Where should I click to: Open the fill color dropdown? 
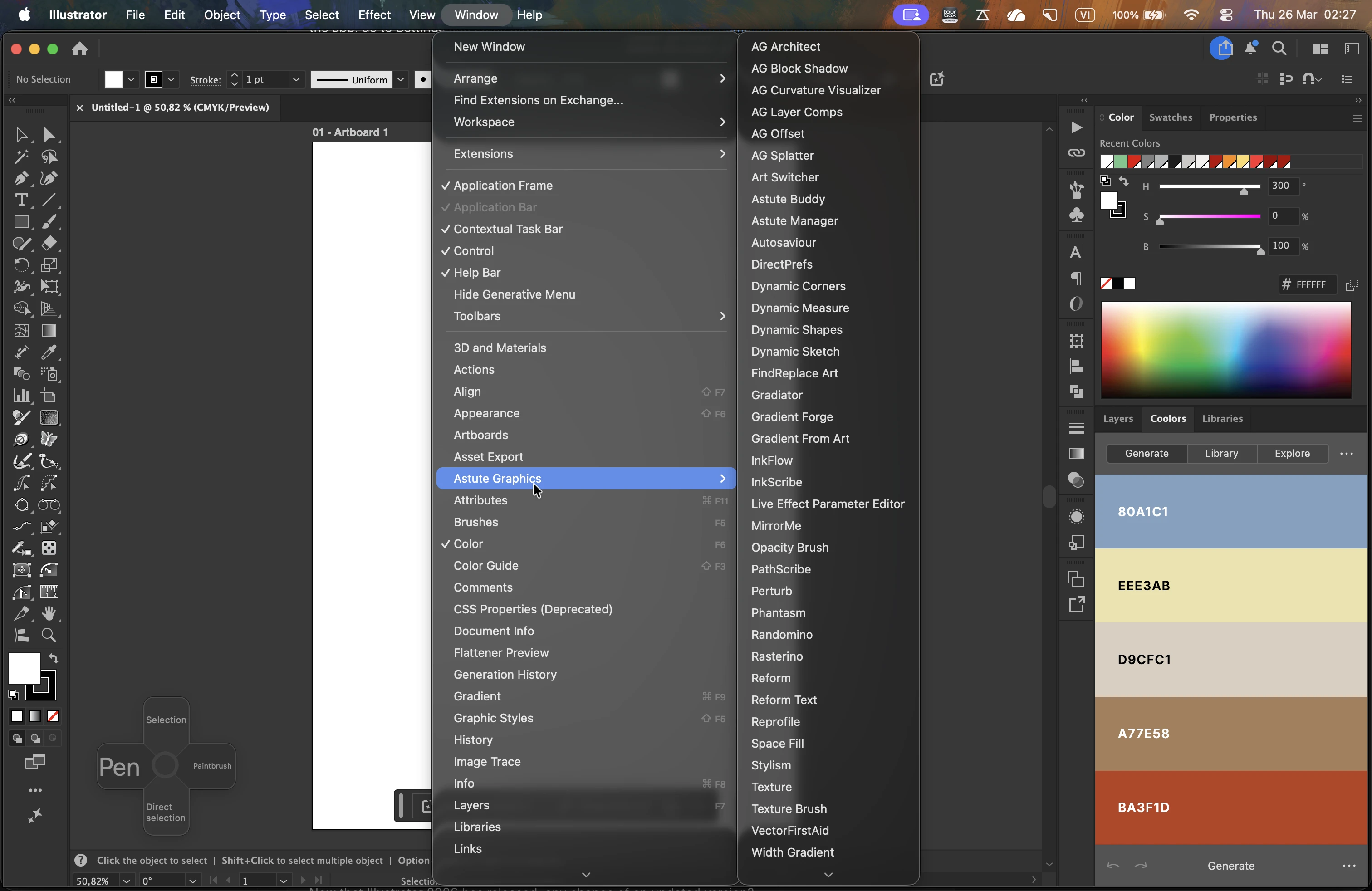[x=132, y=79]
